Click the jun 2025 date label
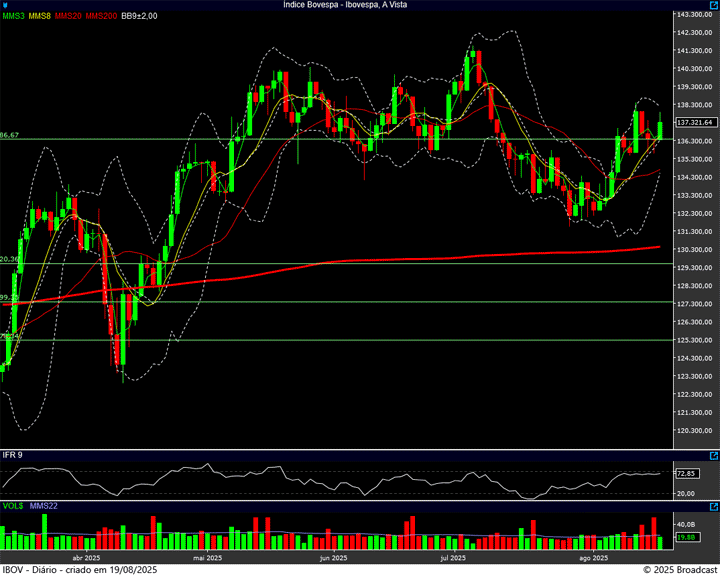This screenshot has height=575, width=720. (x=333, y=558)
